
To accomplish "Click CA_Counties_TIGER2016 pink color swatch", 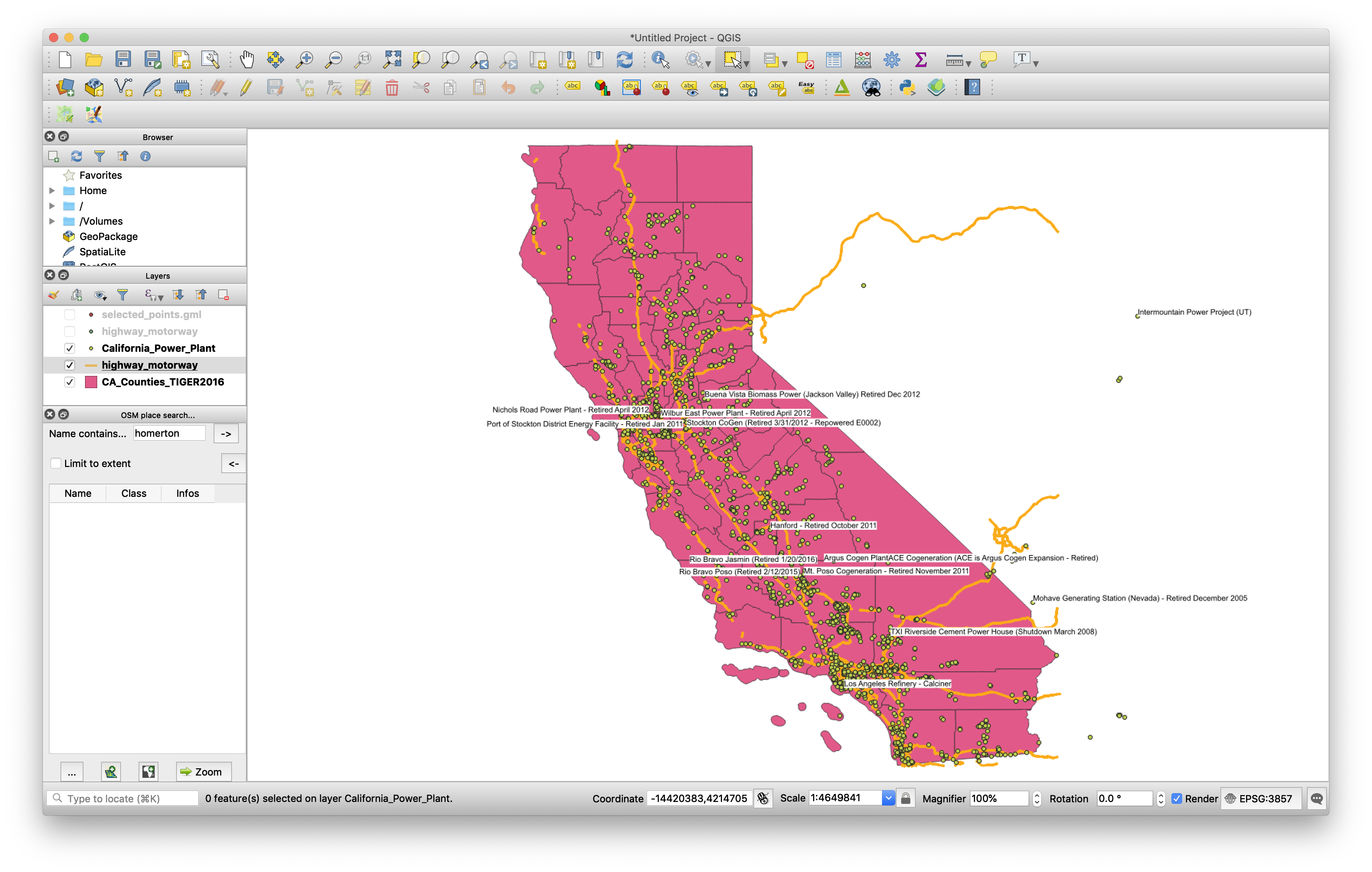I will point(91,382).
